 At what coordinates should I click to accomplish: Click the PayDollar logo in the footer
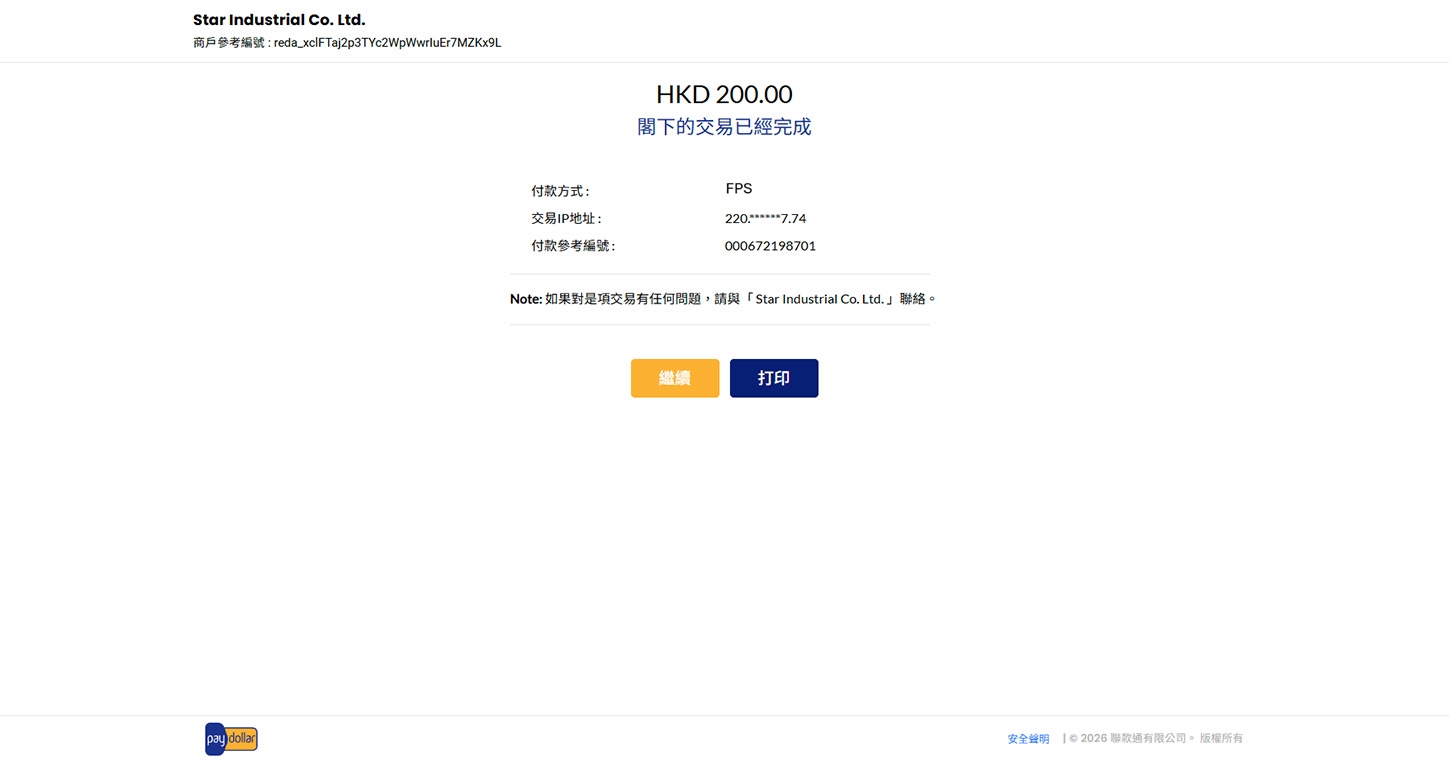click(231, 739)
